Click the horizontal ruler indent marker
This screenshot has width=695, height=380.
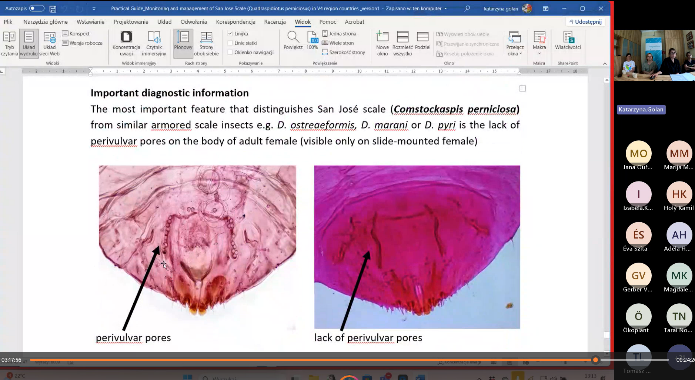point(91,71)
